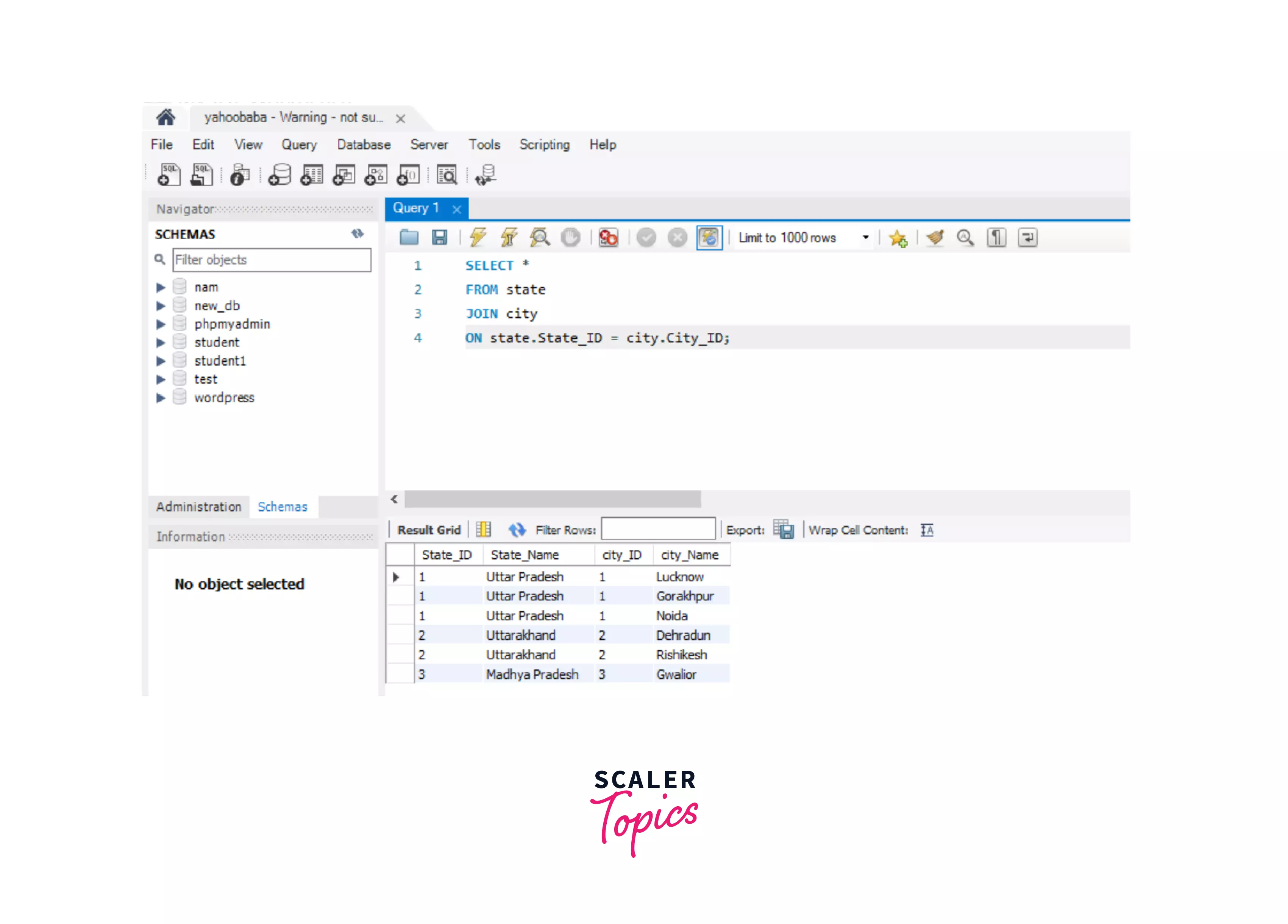Toggle invisible characters pilcrow icon

tap(996, 237)
